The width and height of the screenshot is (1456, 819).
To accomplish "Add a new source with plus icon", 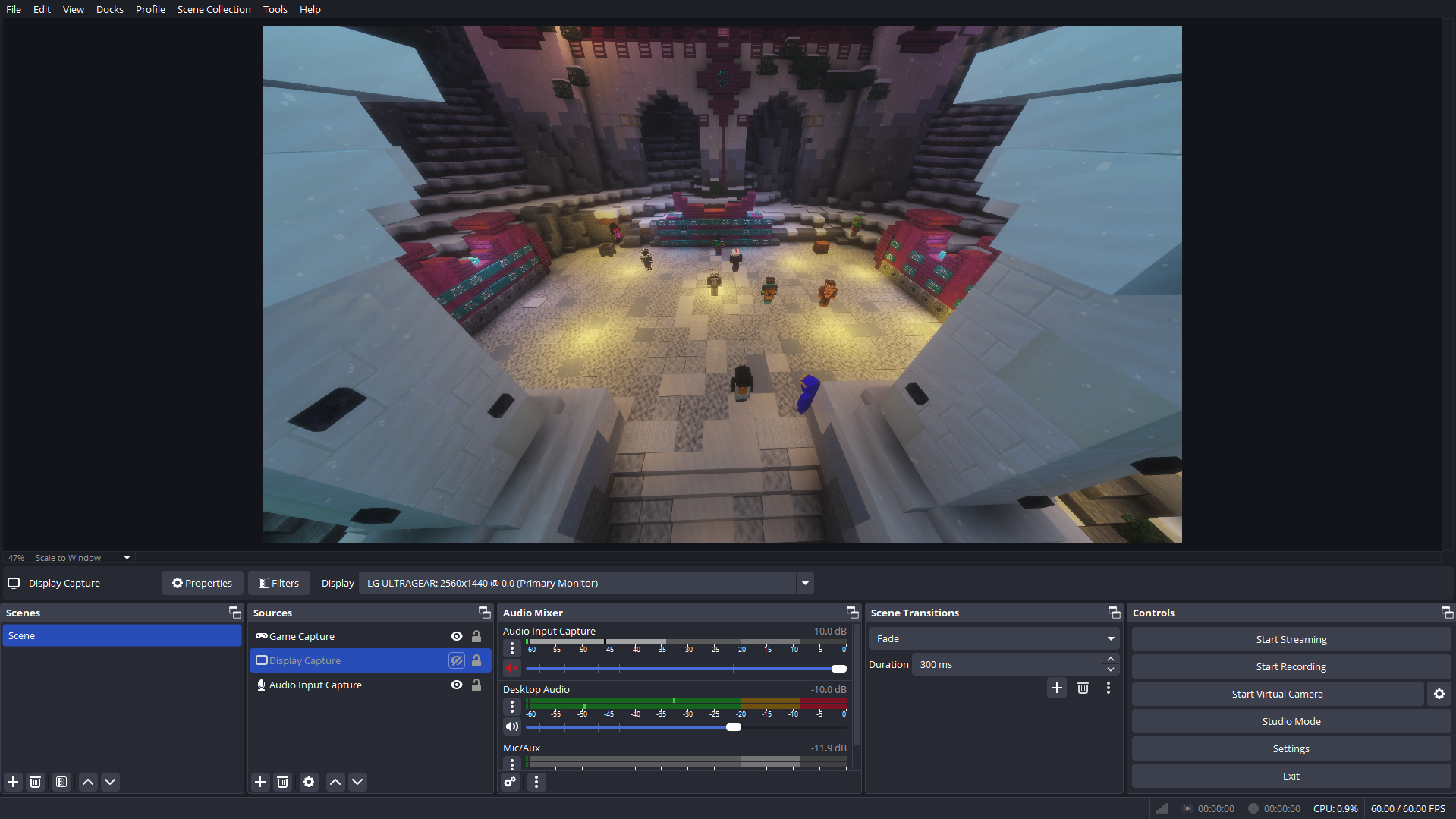I will coord(260,782).
